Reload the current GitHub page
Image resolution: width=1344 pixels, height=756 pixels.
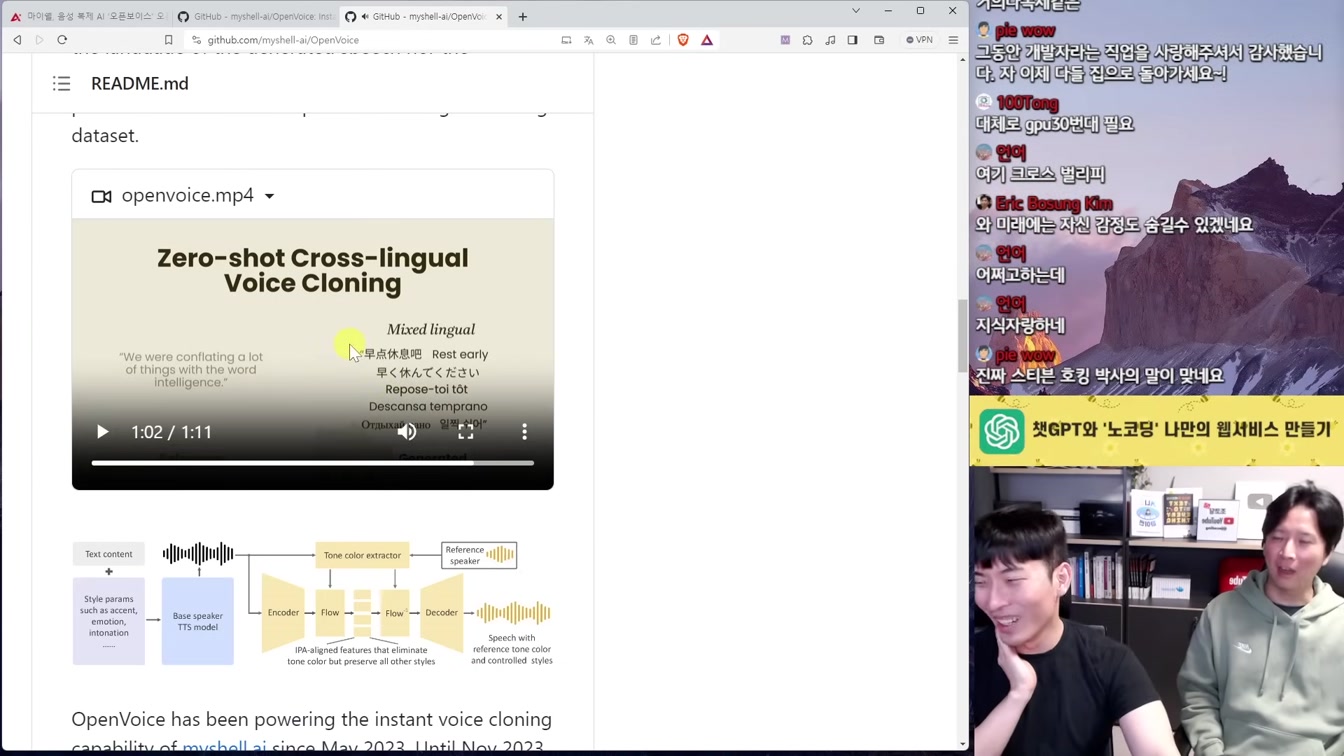62,40
